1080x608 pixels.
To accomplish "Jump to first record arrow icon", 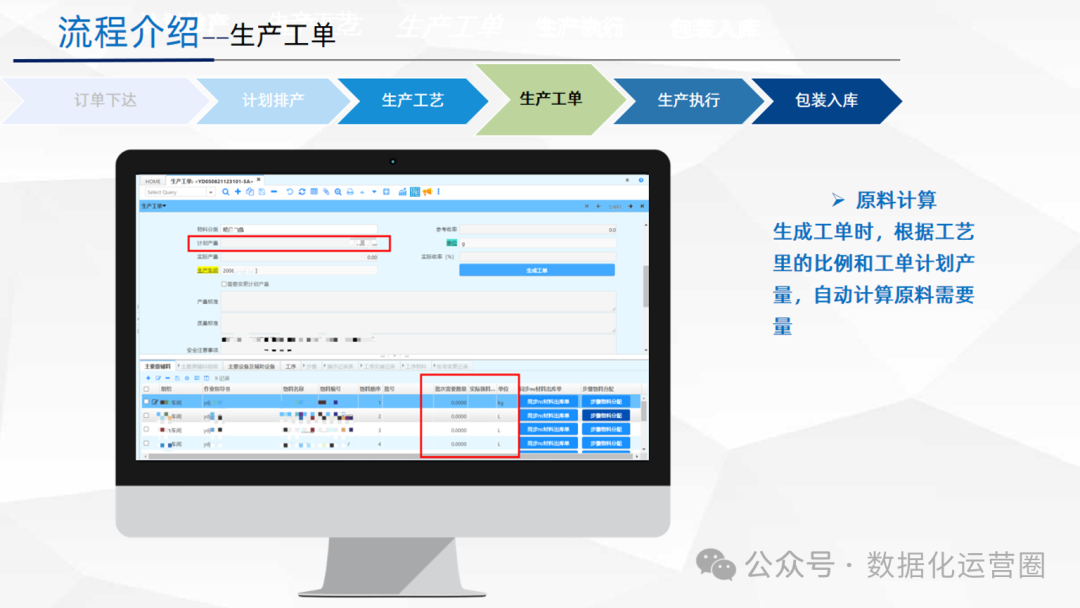I will pyautogui.click(x=587, y=206).
